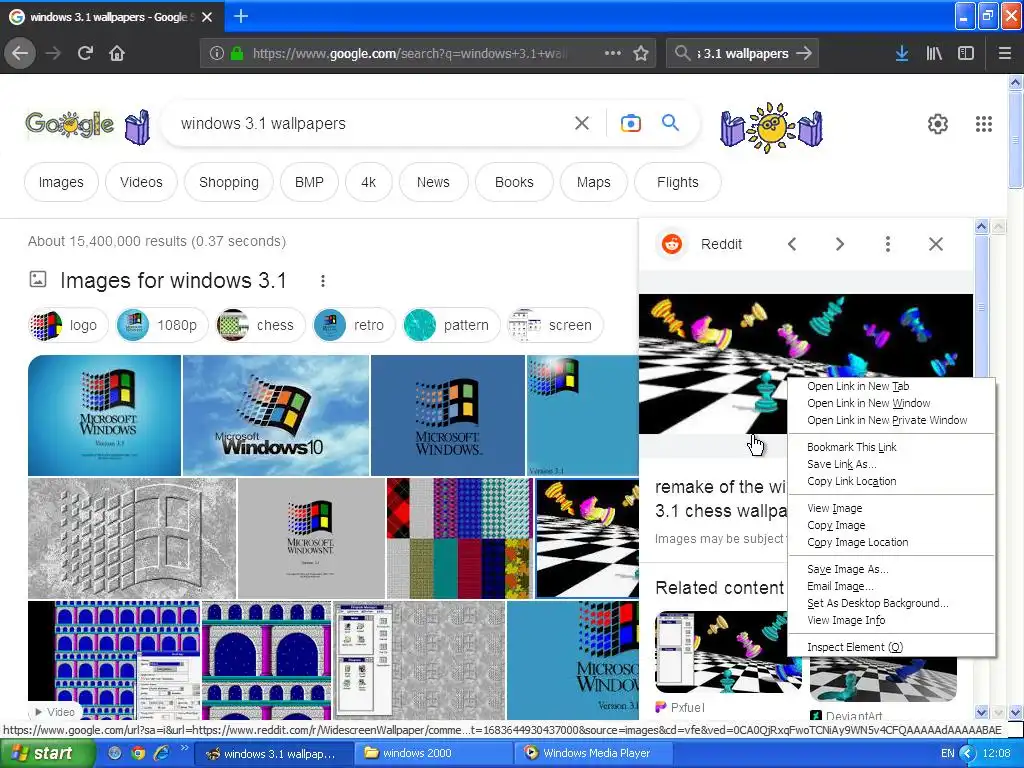This screenshot has height=768, width=1024.
Task: Select Copy Link Location
Action: [x=891, y=481]
